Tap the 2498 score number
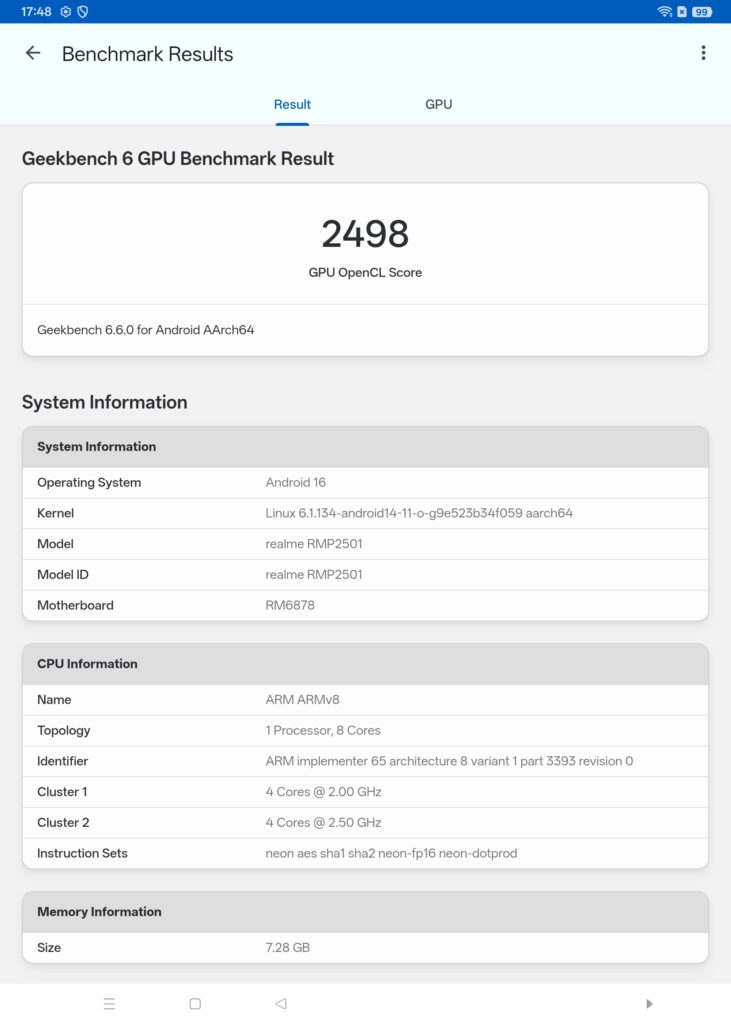The width and height of the screenshot is (731, 1024). 365,234
